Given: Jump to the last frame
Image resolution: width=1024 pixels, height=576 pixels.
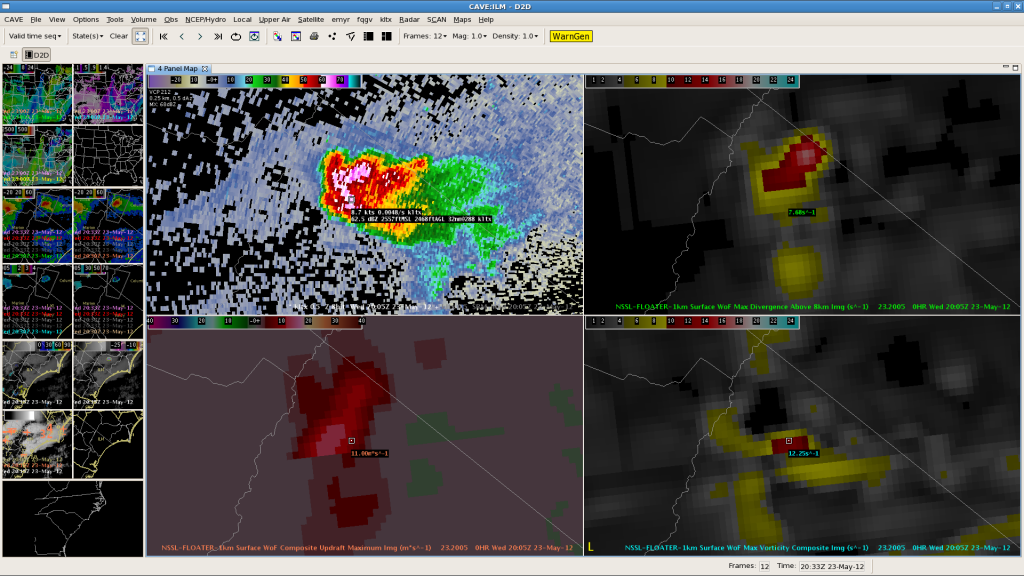Looking at the screenshot, I should coord(218,36).
